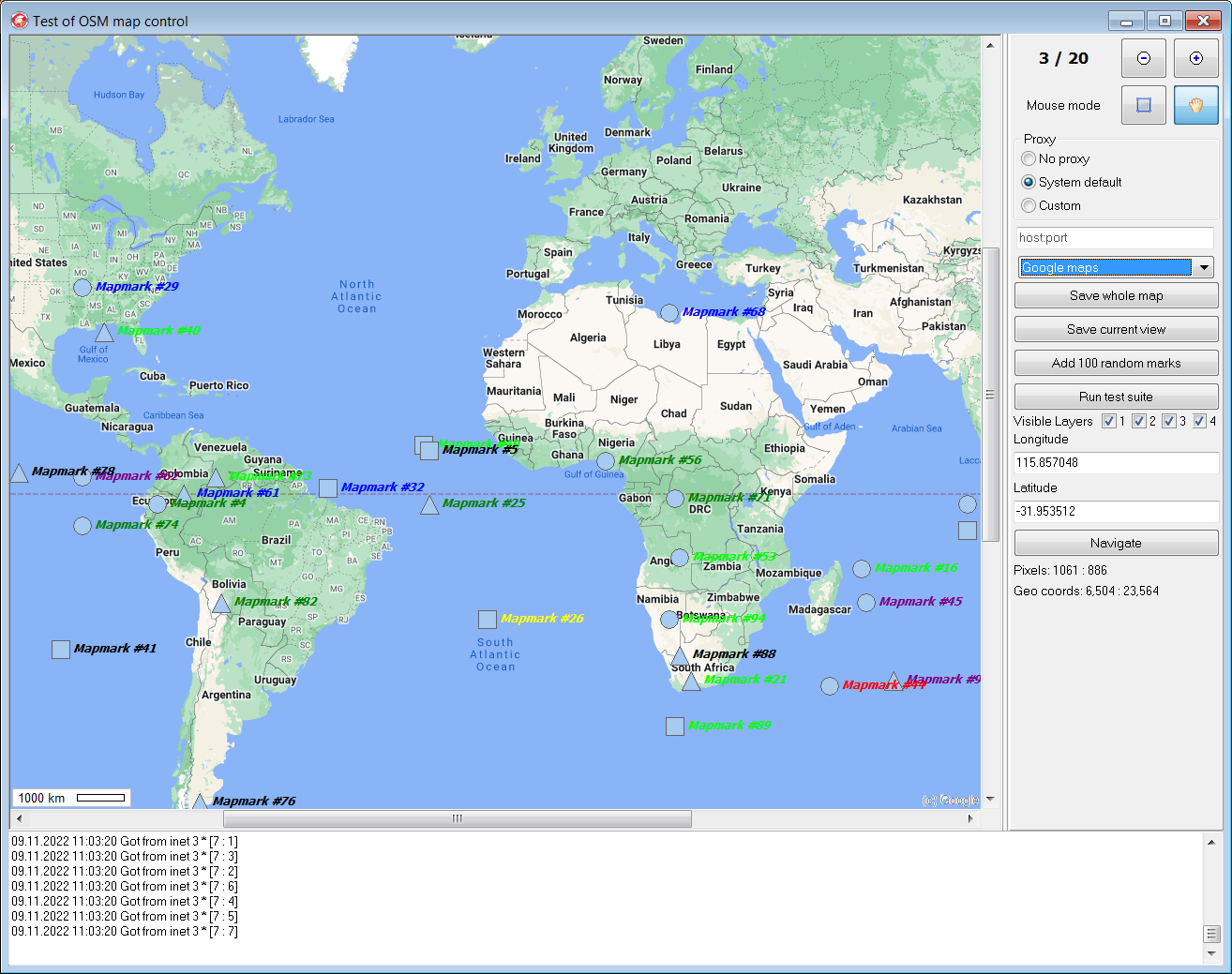This screenshot has width=1232, height=974.
Task: Click the Mapmark #32 square marker
Action: click(x=328, y=488)
